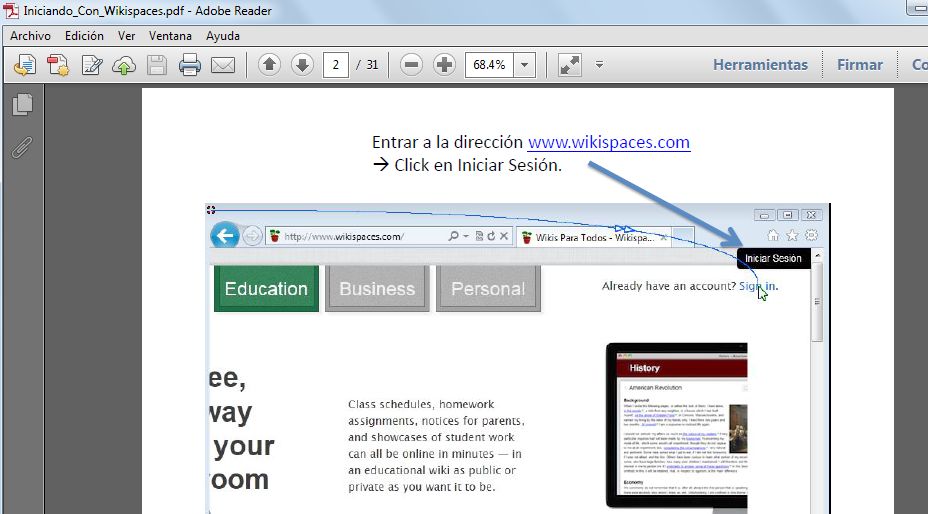Follow the www.wikispaces.com link

[608, 142]
